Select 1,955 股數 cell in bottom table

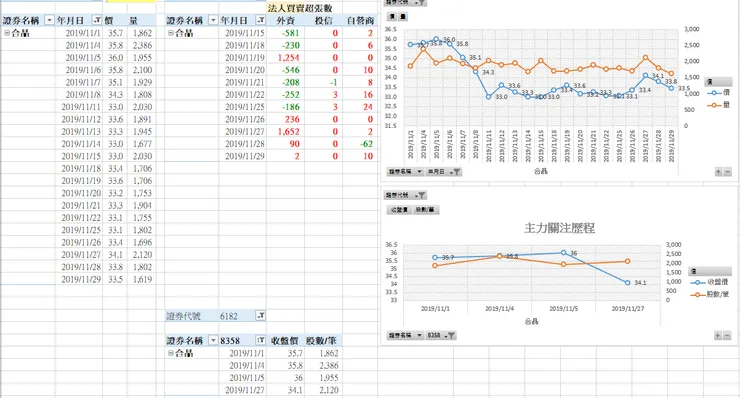point(324,378)
